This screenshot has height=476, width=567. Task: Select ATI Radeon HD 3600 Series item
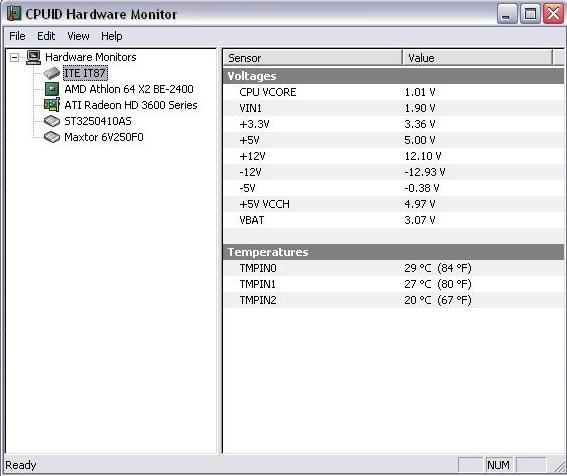131,105
